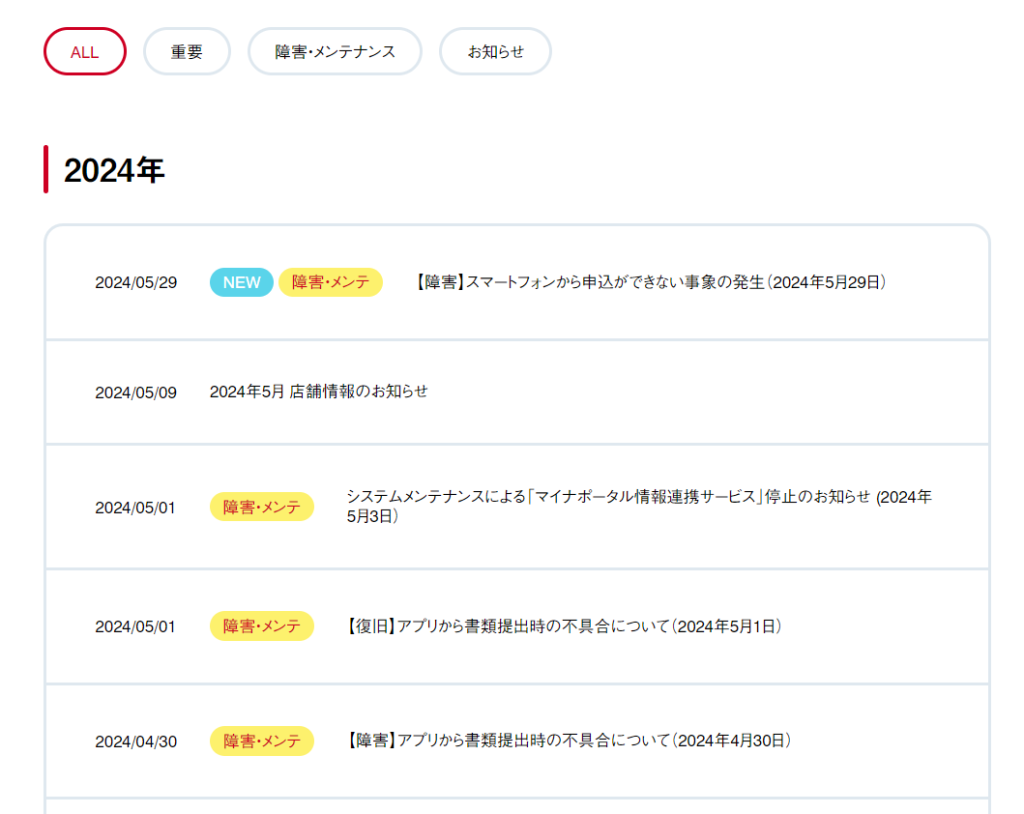
Task: Click the 2024年 section heading
Action: (x=114, y=171)
